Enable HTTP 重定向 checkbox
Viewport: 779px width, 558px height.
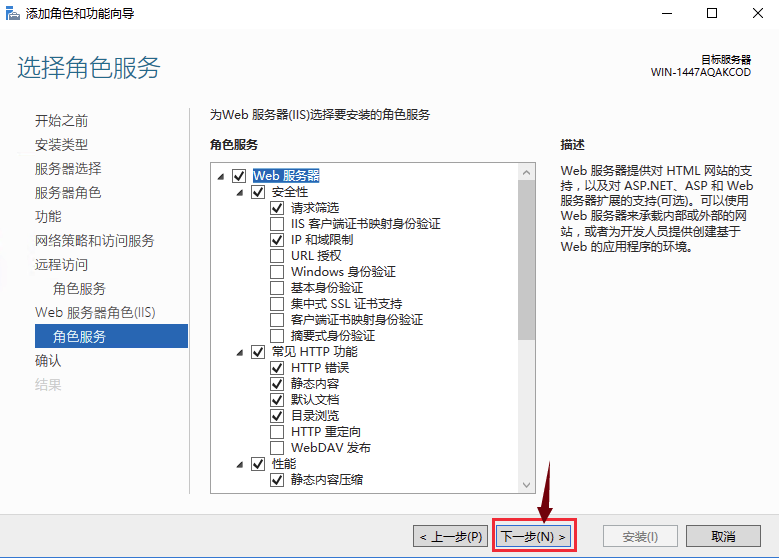click(x=277, y=432)
